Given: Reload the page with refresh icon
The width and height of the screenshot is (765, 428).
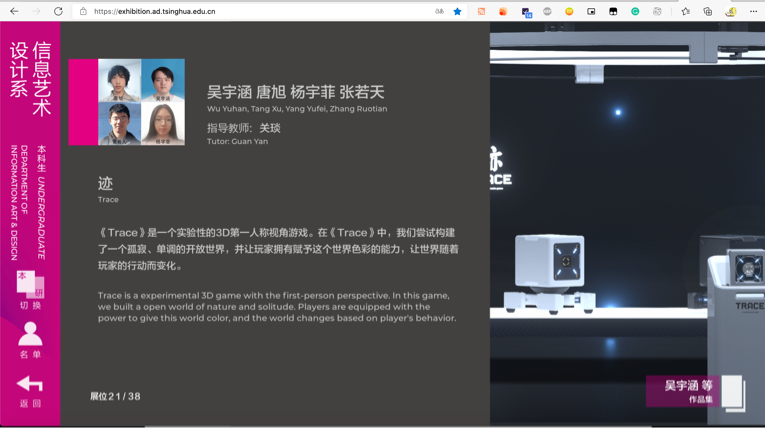Looking at the screenshot, I should (58, 12).
